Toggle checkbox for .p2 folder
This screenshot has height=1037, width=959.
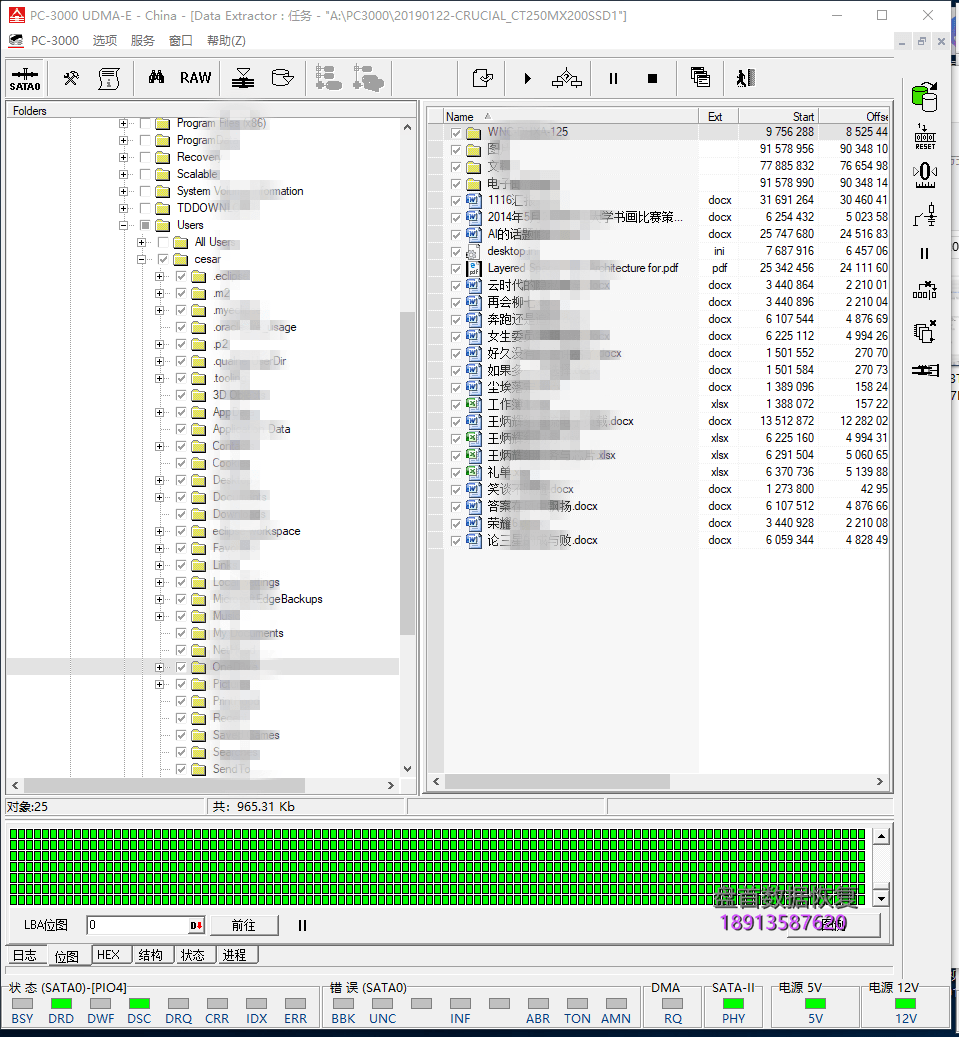tap(181, 344)
